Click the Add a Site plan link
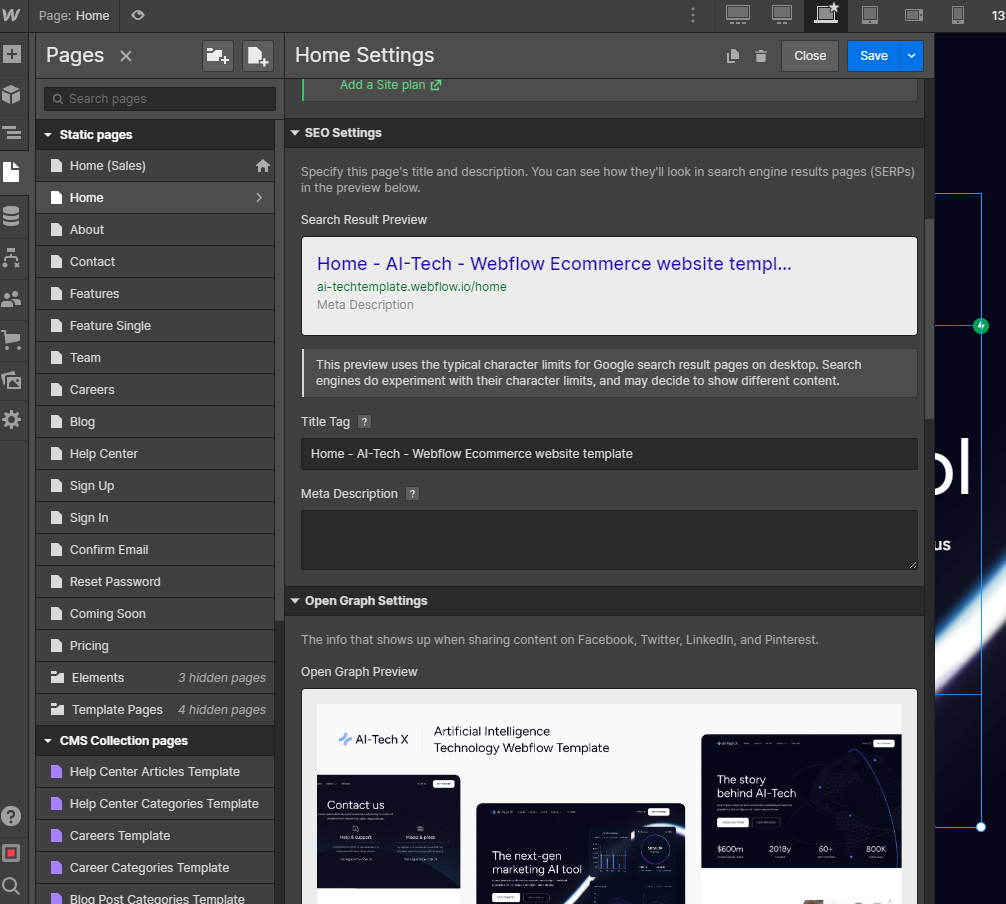Screen dimensions: 1006x904 click(x=384, y=85)
